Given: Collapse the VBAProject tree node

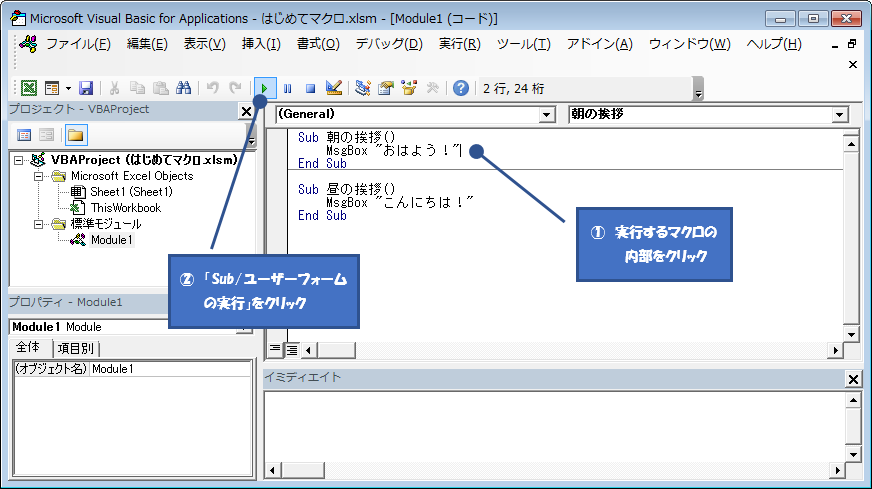Looking at the screenshot, I should [18, 160].
